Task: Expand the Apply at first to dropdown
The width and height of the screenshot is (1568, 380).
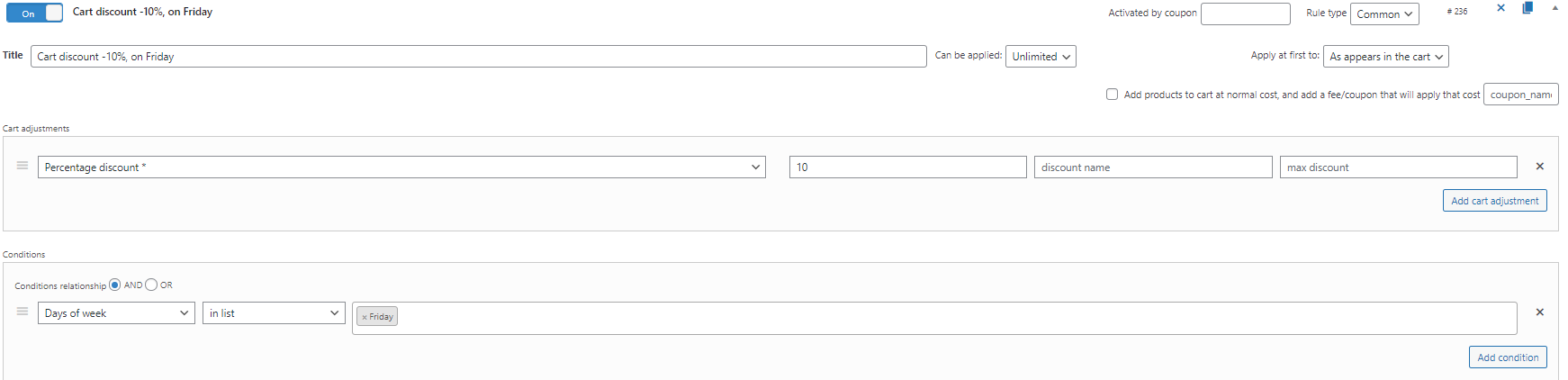Action: coord(1385,57)
